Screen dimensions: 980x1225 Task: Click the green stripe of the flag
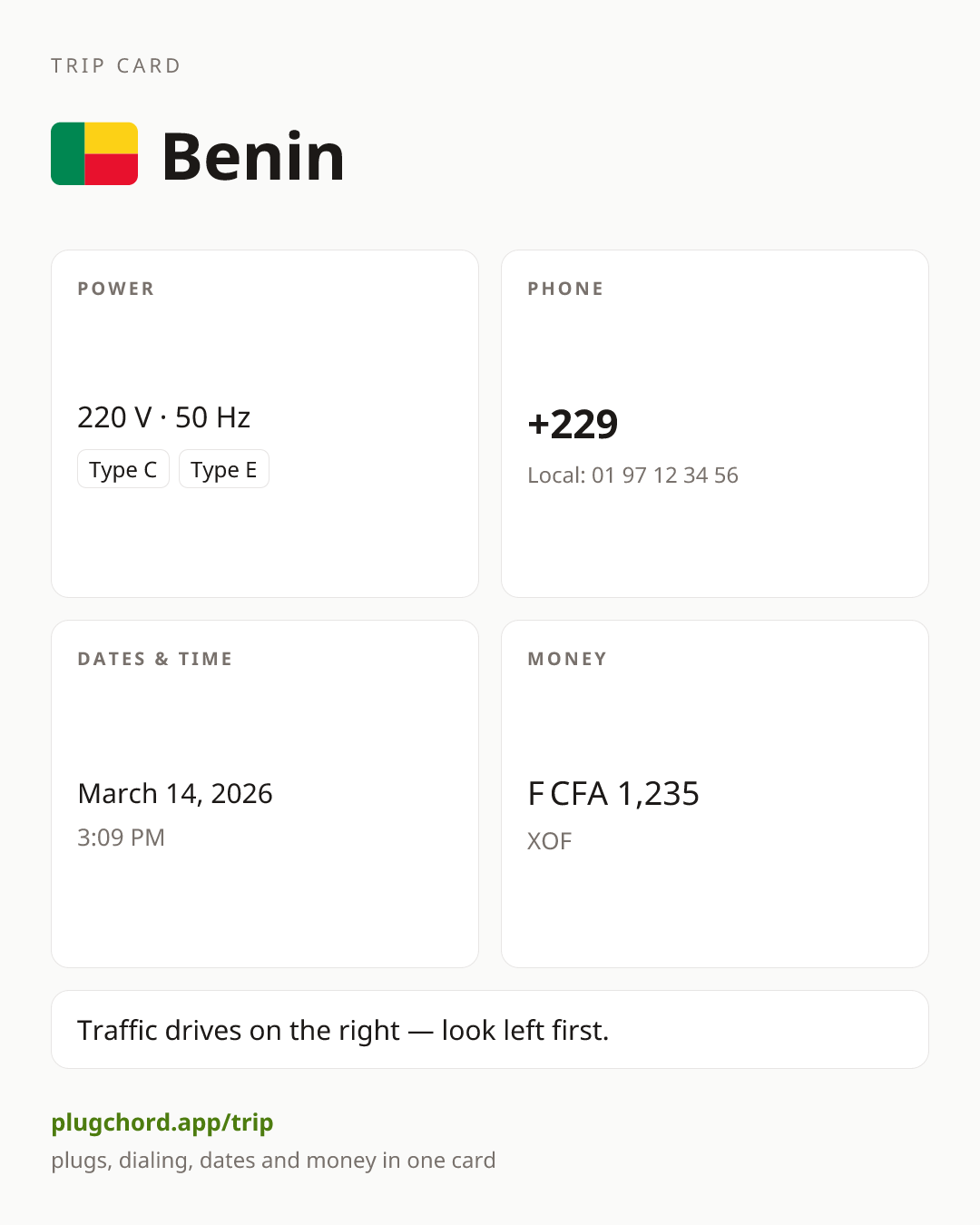point(68,154)
